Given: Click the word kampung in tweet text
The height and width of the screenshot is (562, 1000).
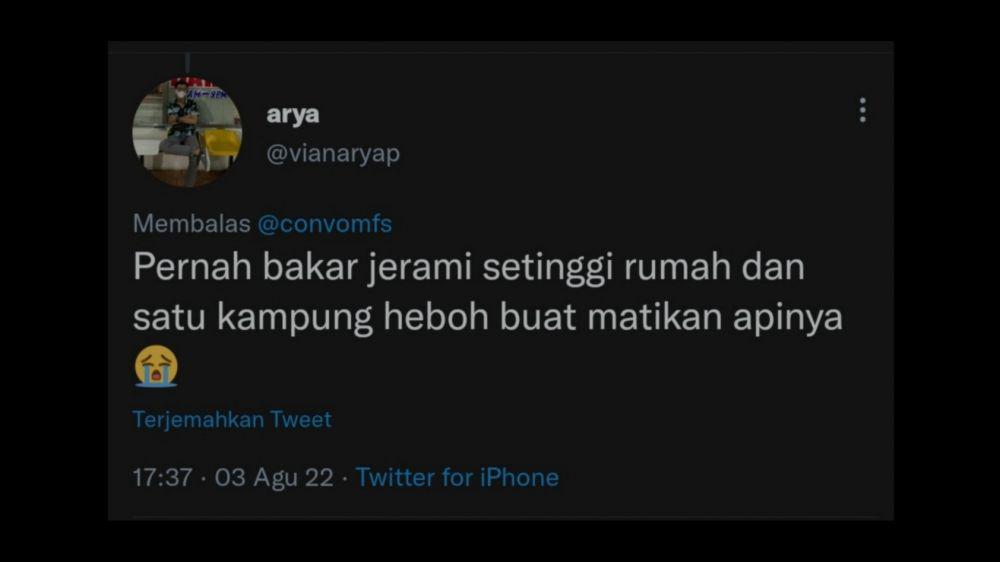Looking at the screenshot, I should point(295,318).
